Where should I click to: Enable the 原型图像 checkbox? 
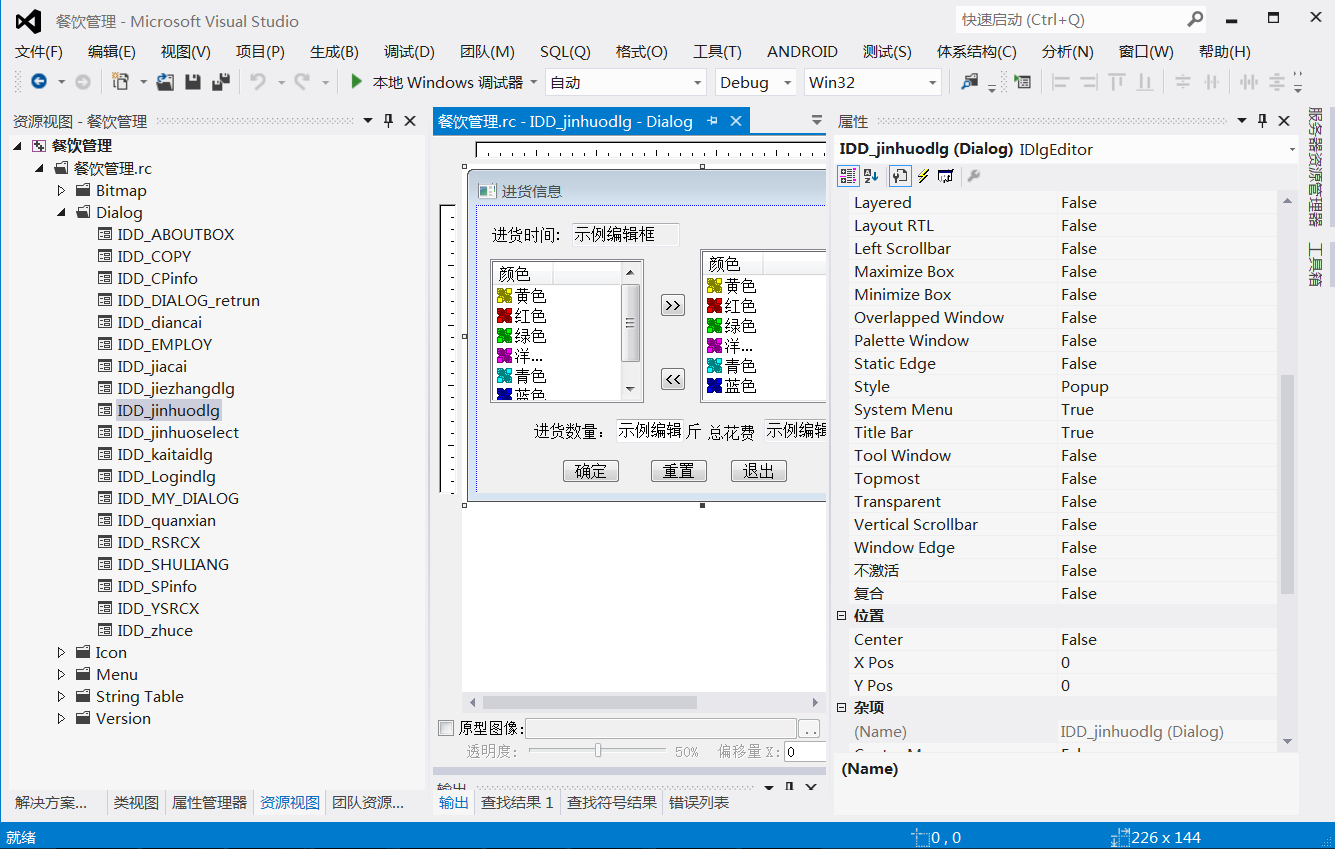(x=444, y=728)
